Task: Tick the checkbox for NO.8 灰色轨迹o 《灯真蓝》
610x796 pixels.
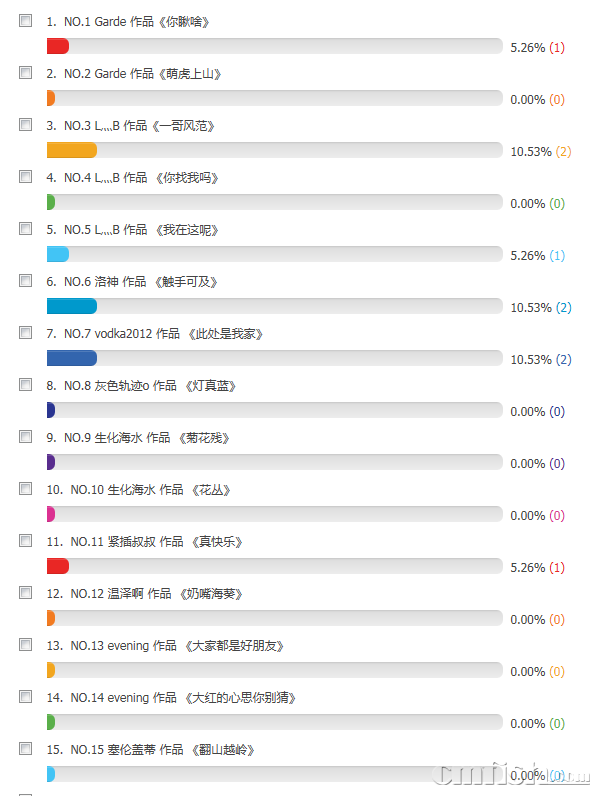Action: point(25,385)
